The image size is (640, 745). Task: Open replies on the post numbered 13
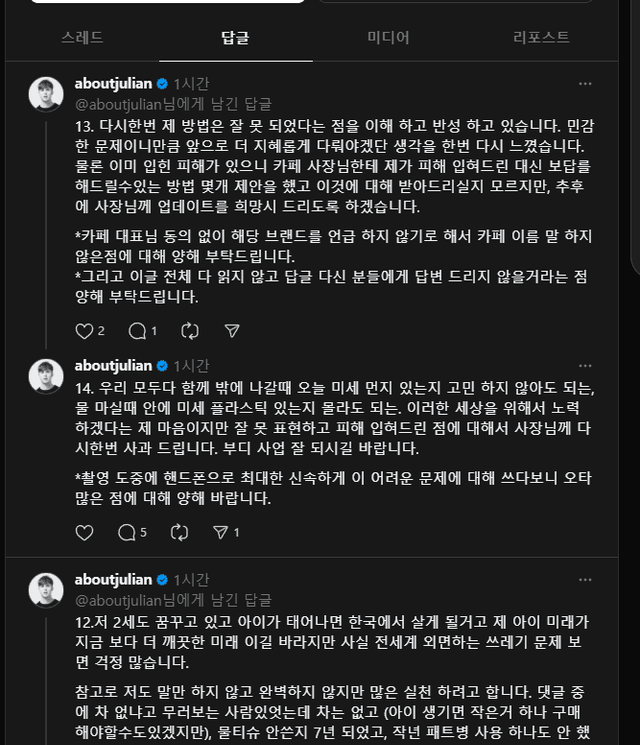138,330
